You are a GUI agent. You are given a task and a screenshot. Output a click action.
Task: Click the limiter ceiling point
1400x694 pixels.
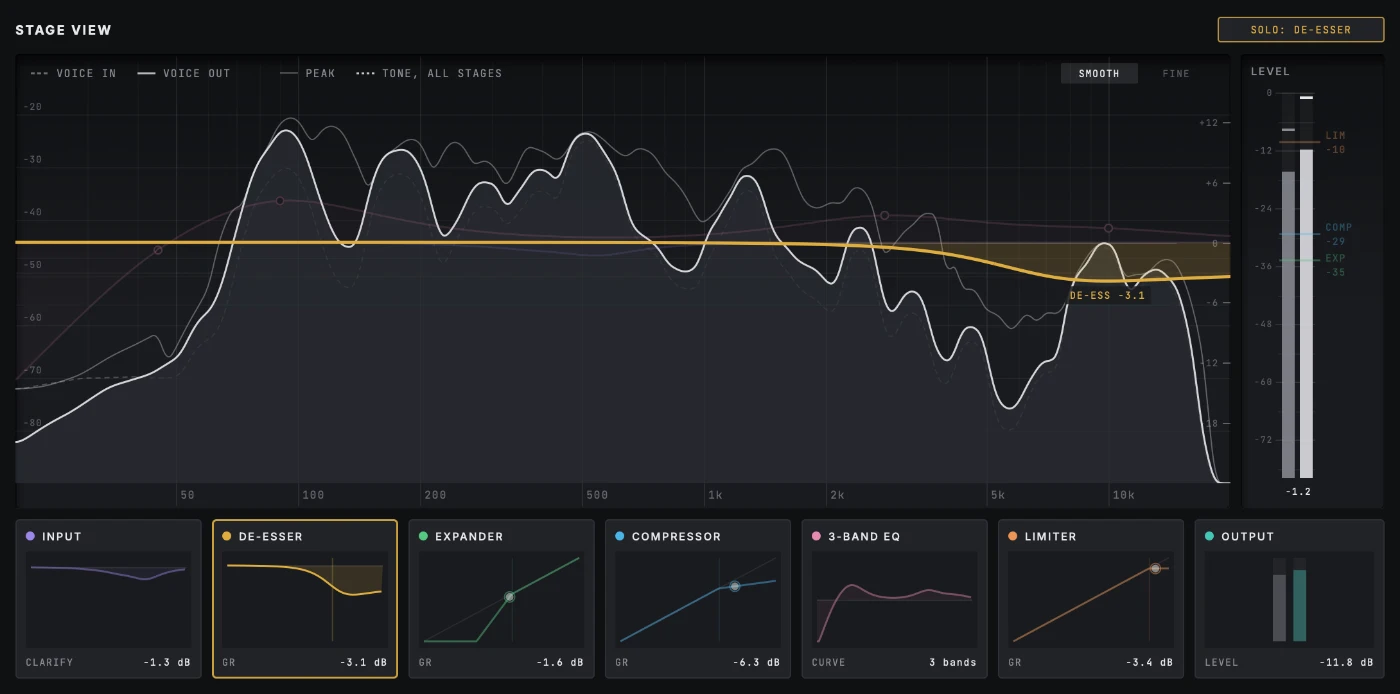pos(1155,568)
